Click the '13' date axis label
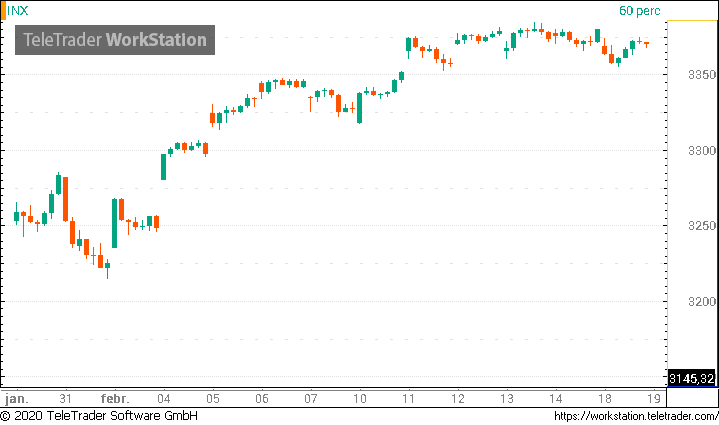 507,398
